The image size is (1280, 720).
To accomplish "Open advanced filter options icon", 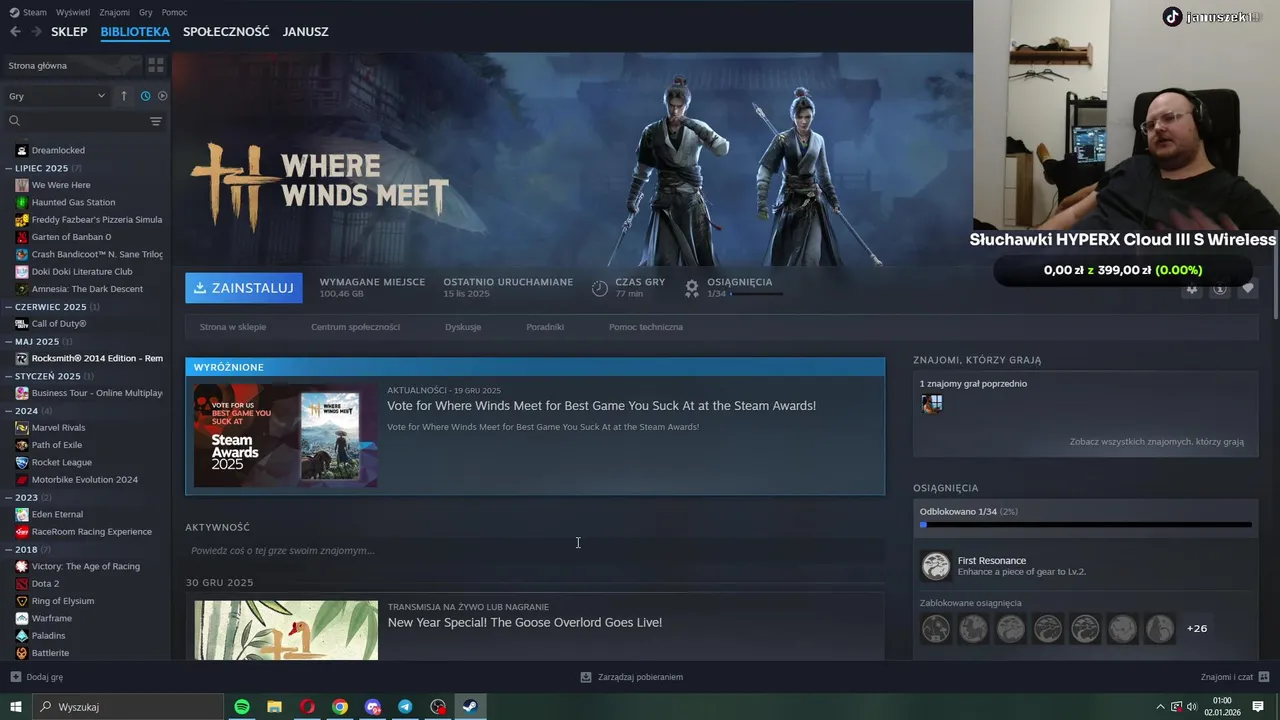I will (156, 121).
